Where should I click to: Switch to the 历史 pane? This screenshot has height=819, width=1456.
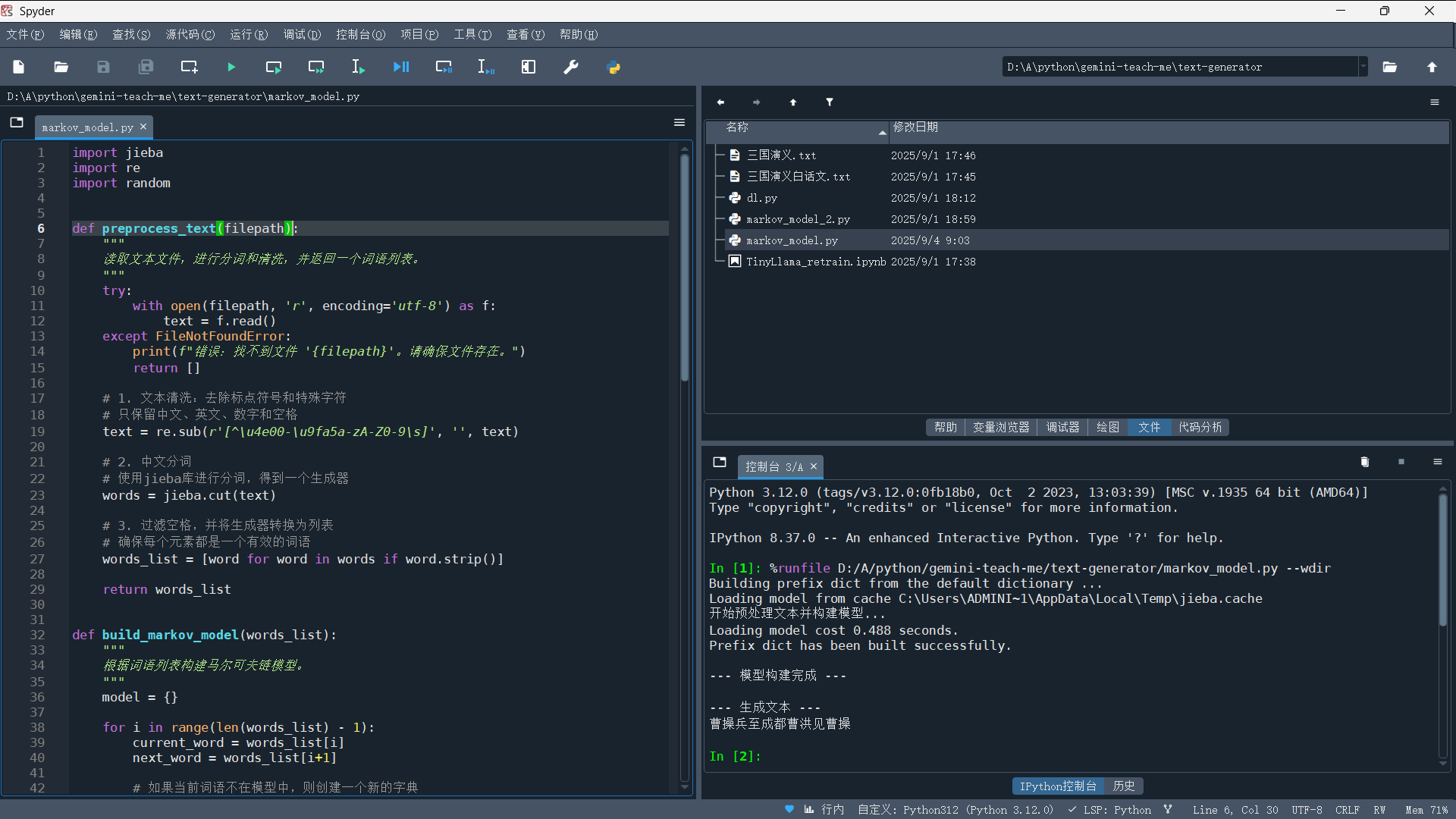1124,786
